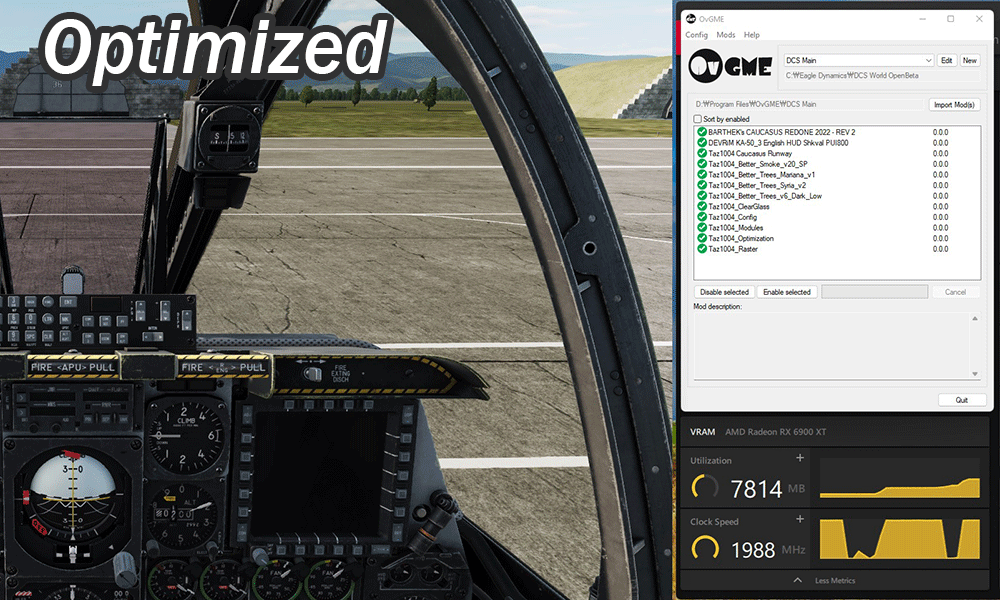Click the OvGME logo image
Screen dimensions: 1000x600
pyautogui.click(x=731, y=65)
